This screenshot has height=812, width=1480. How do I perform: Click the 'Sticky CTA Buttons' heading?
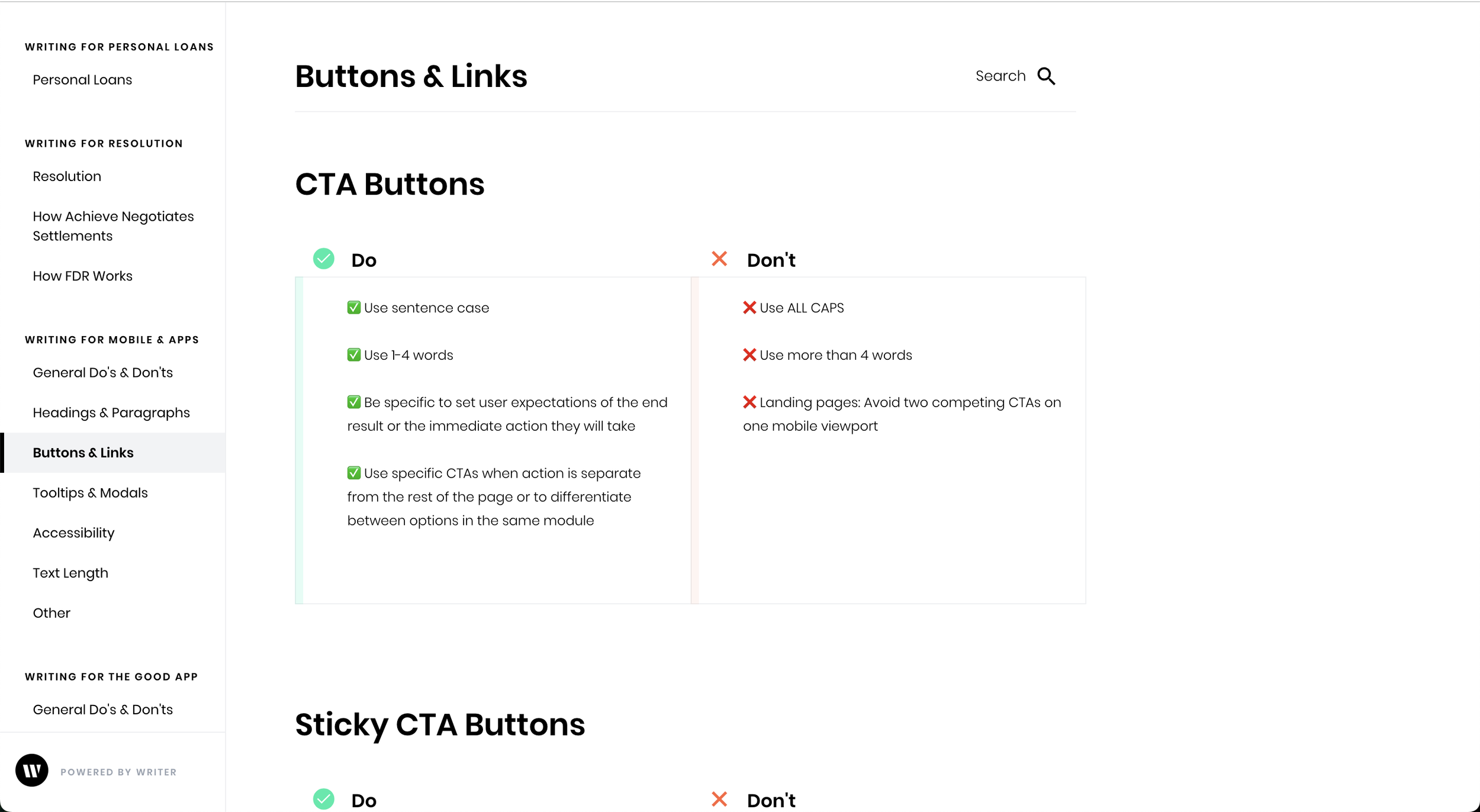pyautogui.click(x=440, y=725)
